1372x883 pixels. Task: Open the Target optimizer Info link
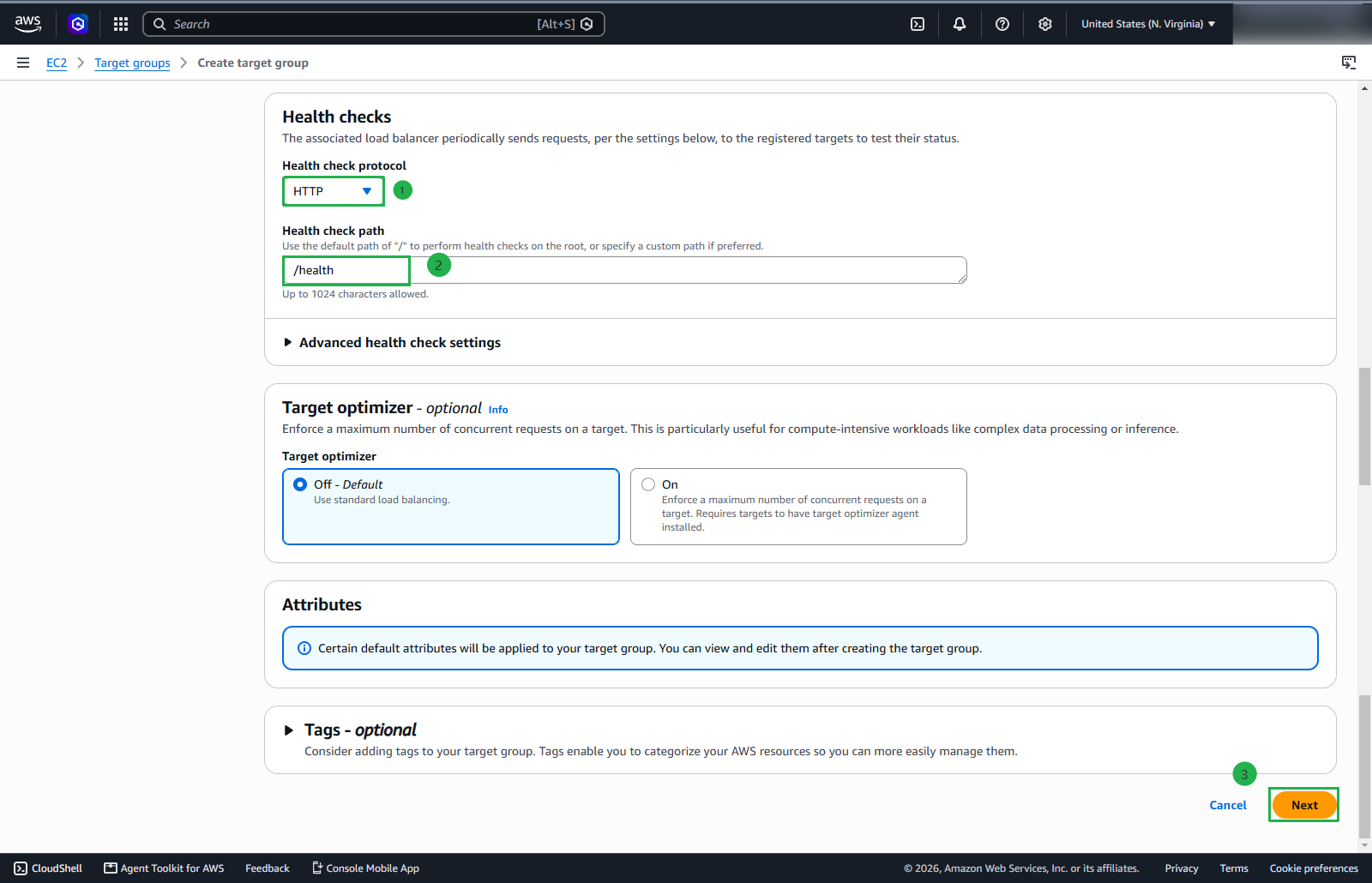click(498, 410)
